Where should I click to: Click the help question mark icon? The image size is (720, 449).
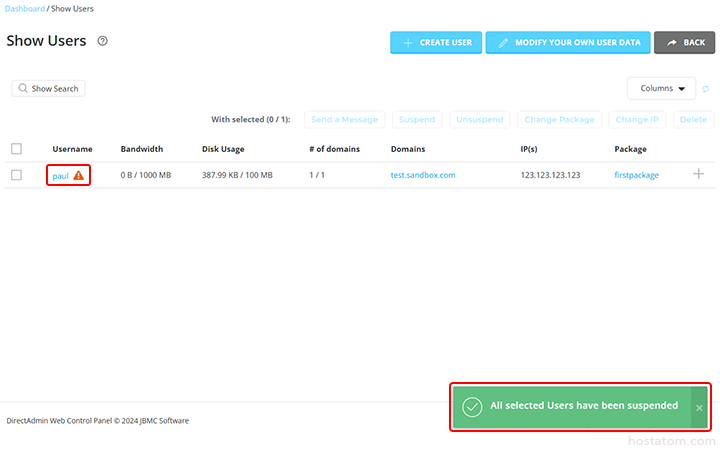tap(102, 41)
